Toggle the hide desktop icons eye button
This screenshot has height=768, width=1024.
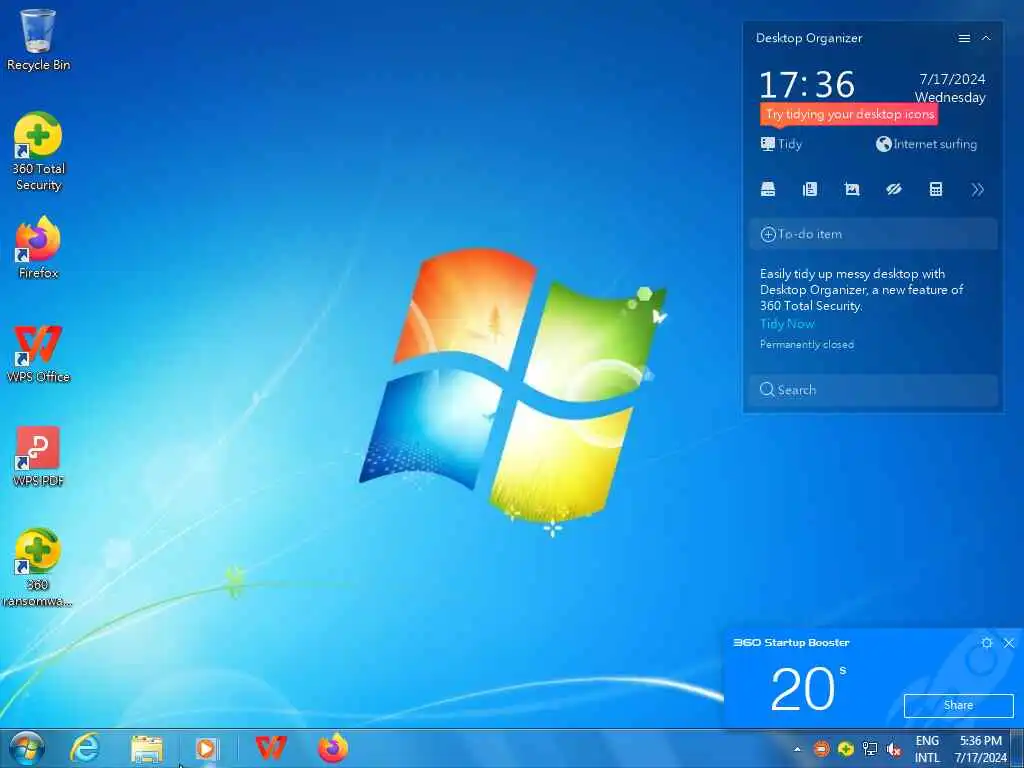click(893, 189)
